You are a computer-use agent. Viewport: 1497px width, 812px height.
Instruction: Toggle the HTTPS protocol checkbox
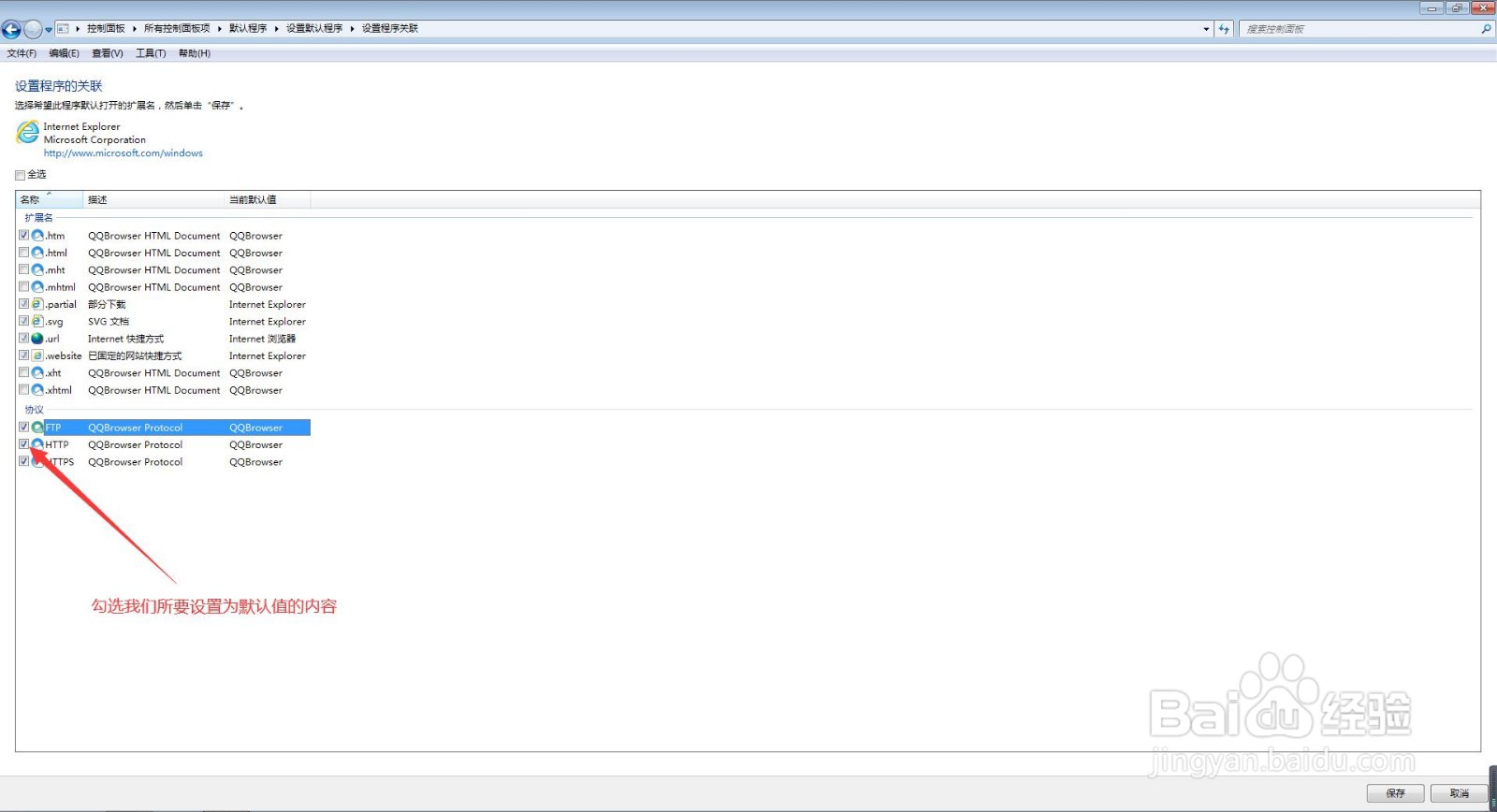point(23,461)
